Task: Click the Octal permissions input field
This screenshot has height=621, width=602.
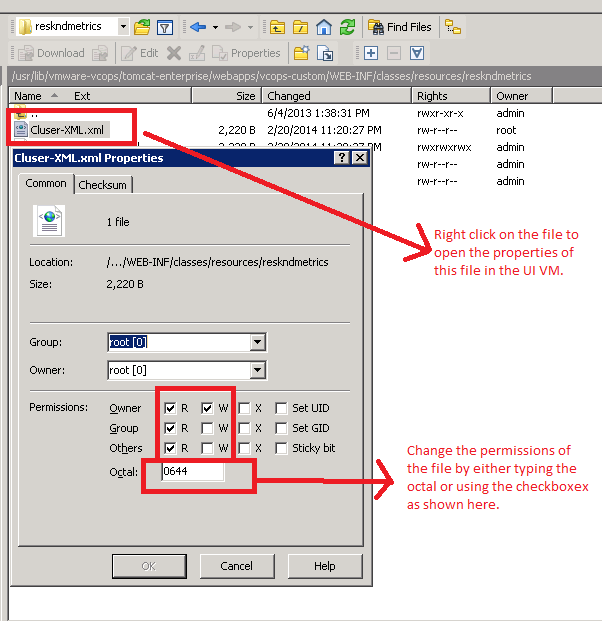Action: (192, 472)
